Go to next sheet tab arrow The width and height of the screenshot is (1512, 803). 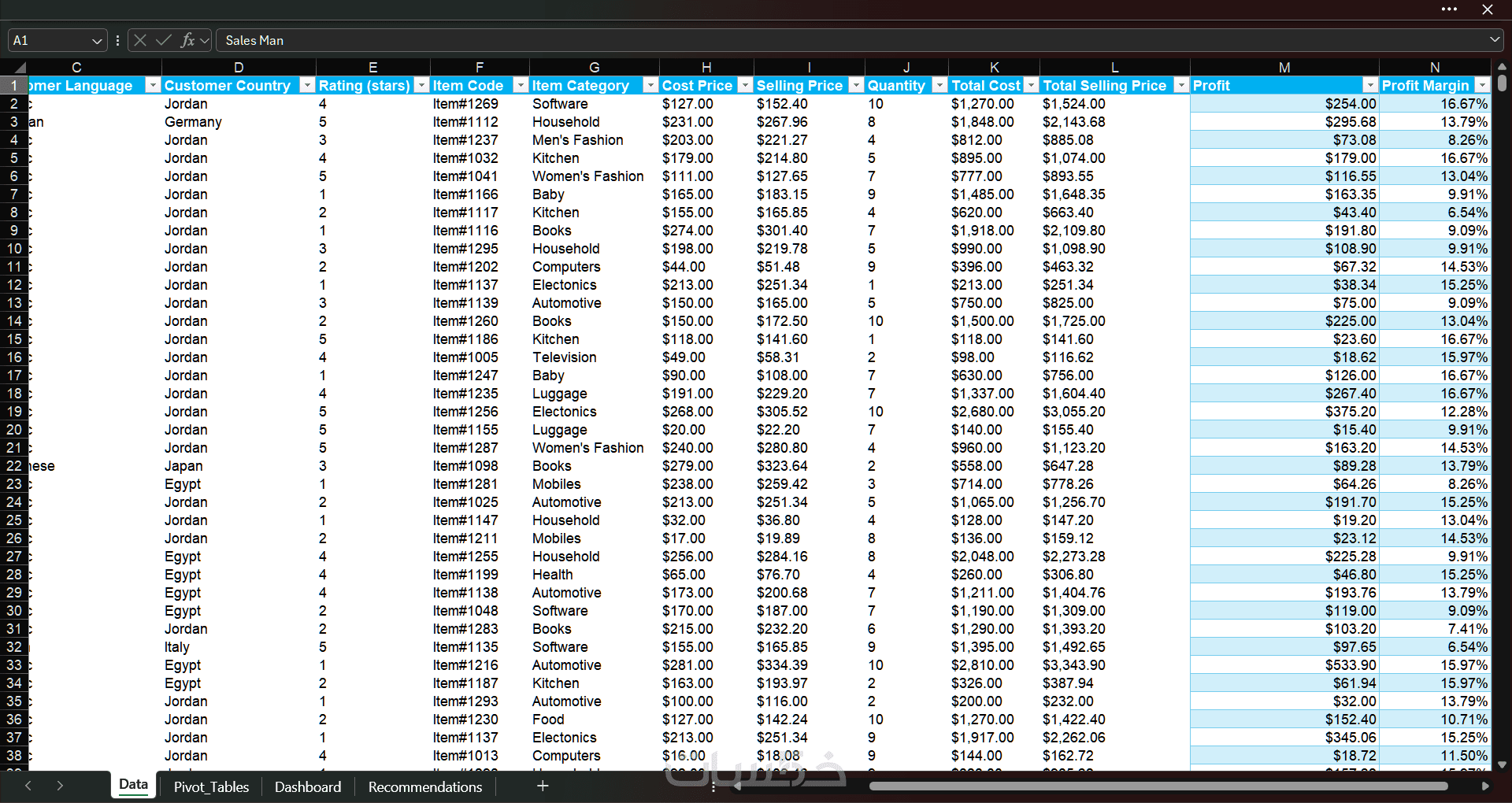click(60, 786)
